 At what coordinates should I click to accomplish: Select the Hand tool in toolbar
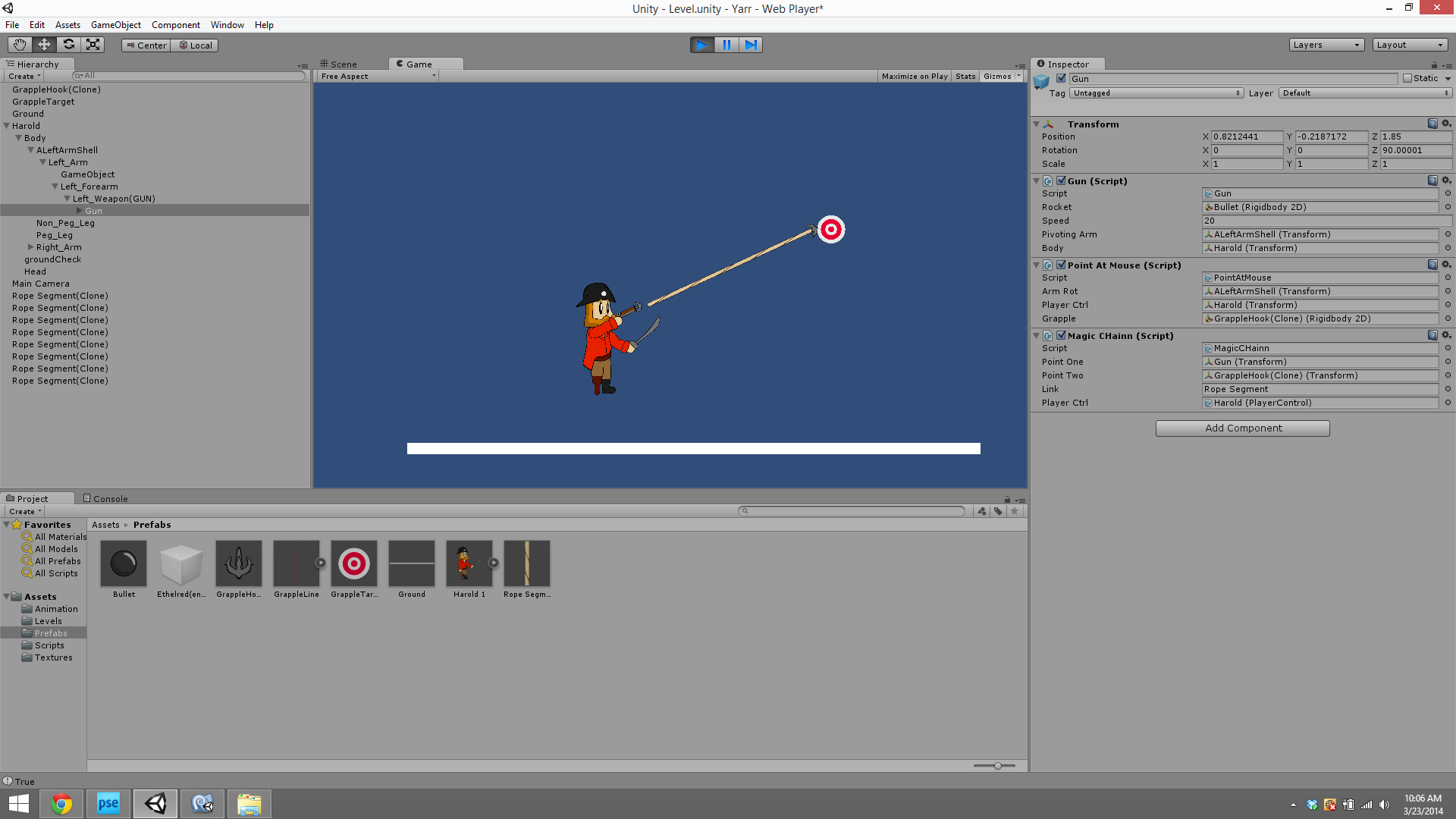pyautogui.click(x=20, y=45)
